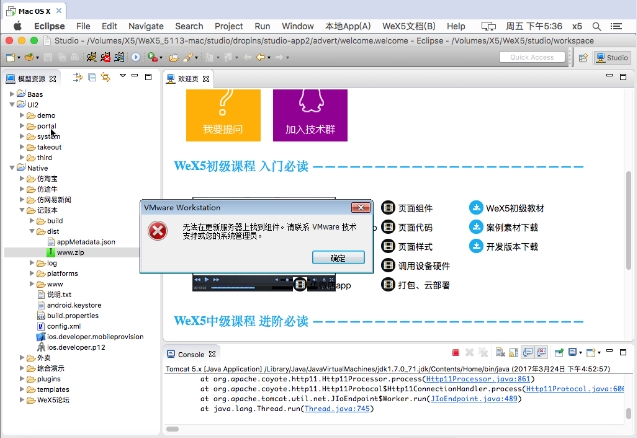Collapse the dist folder
This screenshot has height=438, width=637.
tap(32, 231)
